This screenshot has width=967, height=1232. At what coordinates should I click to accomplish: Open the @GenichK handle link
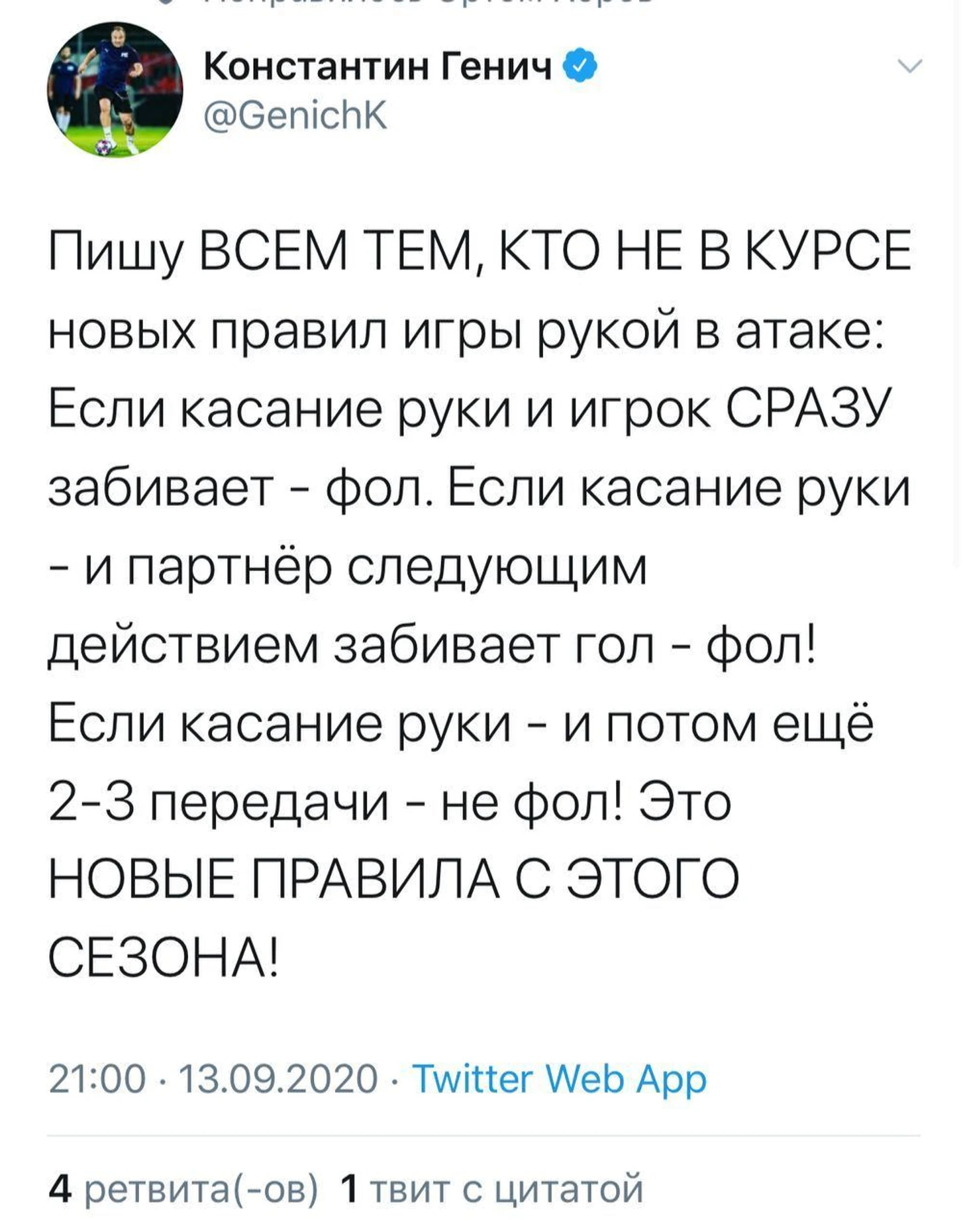pyautogui.click(x=295, y=115)
